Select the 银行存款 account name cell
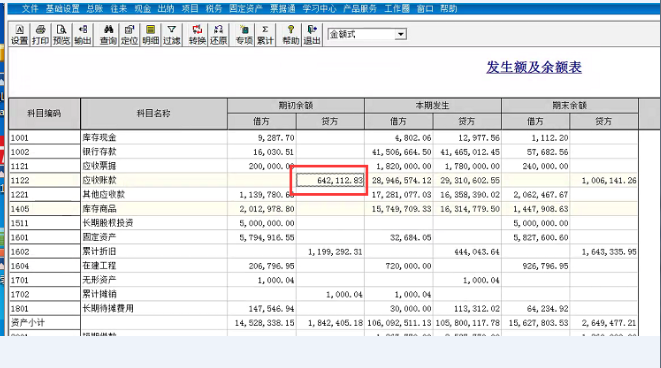Screen dimensions: 661x368 click(x=153, y=152)
